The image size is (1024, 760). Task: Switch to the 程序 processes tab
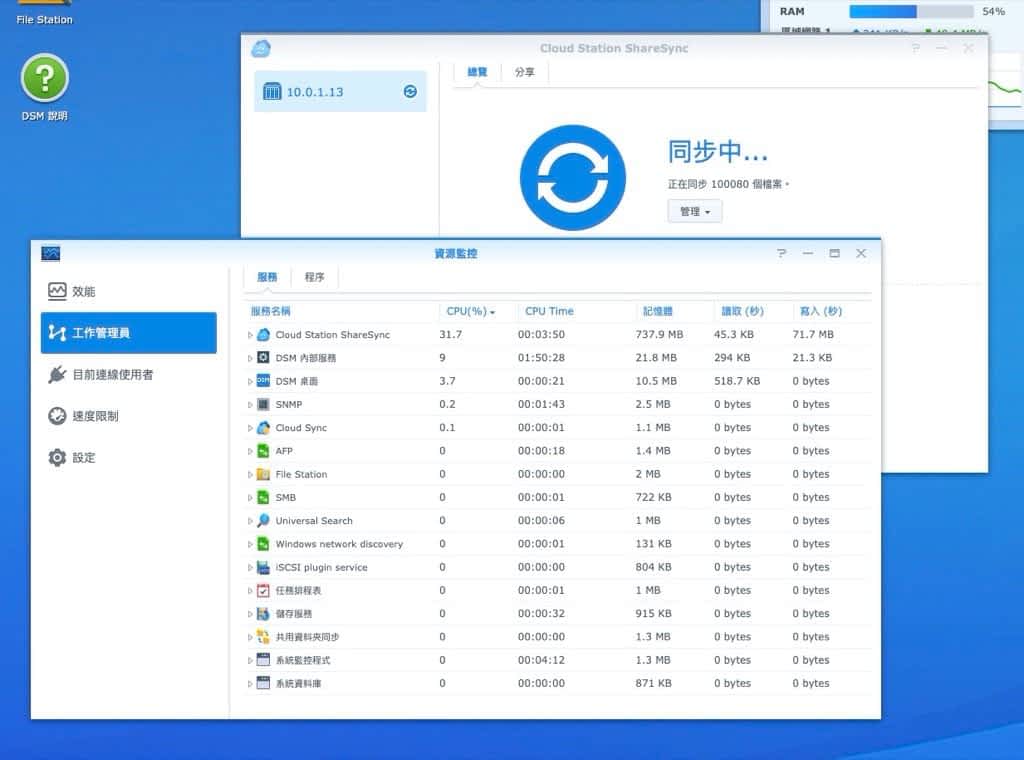(x=314, y=277)
